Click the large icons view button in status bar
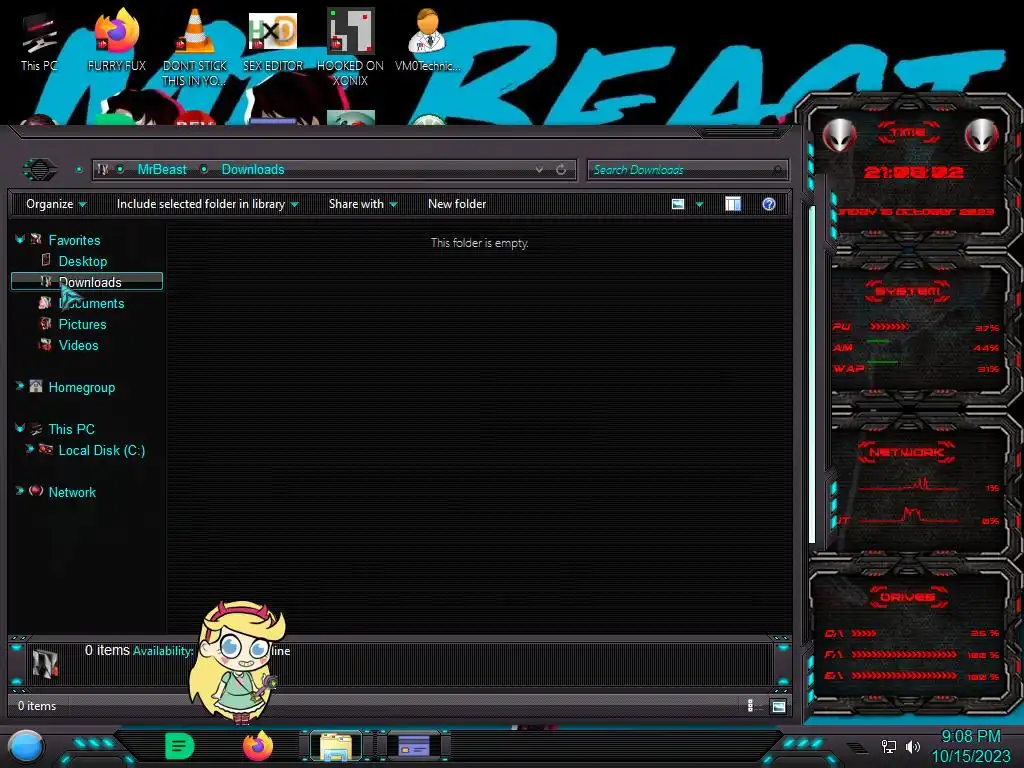This screenshot has height=768, width=1024. point(778,706)
